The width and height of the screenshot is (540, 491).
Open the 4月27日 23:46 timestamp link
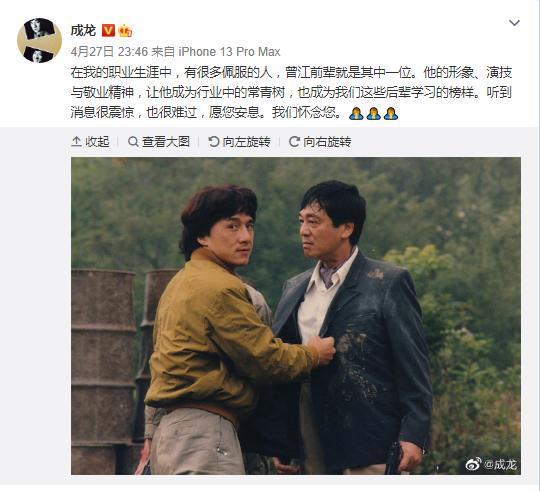pos(109,52)
